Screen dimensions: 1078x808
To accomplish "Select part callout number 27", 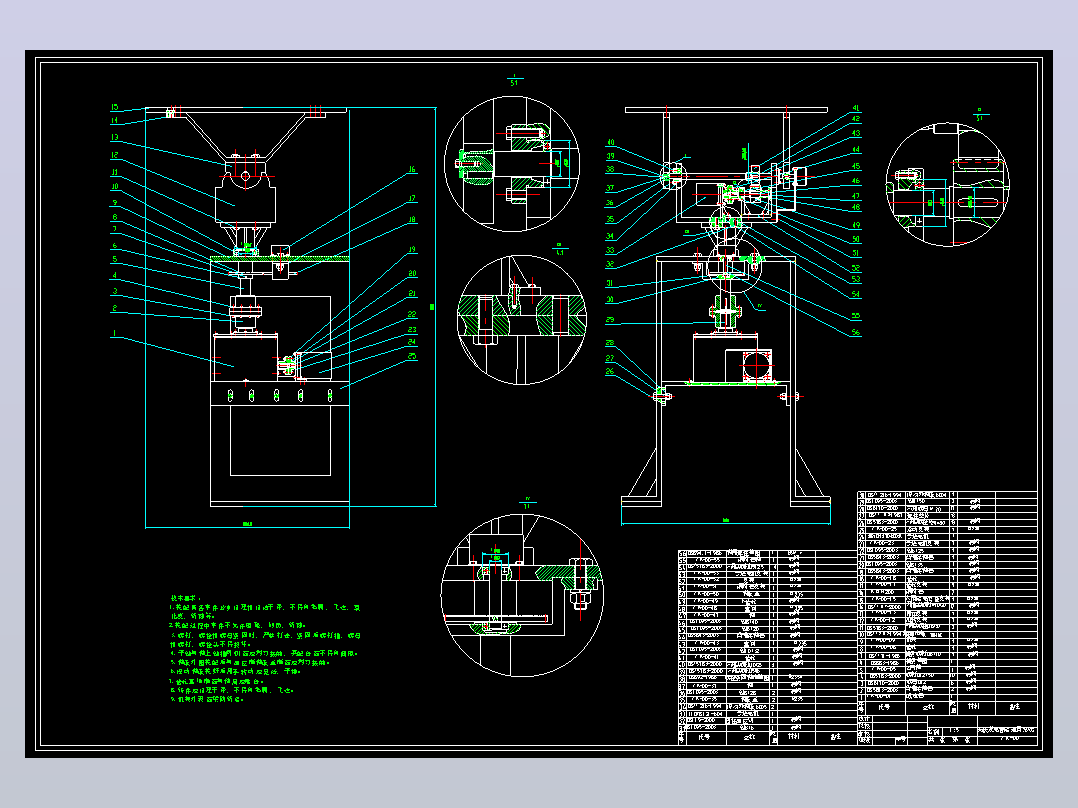I will 610,358.
